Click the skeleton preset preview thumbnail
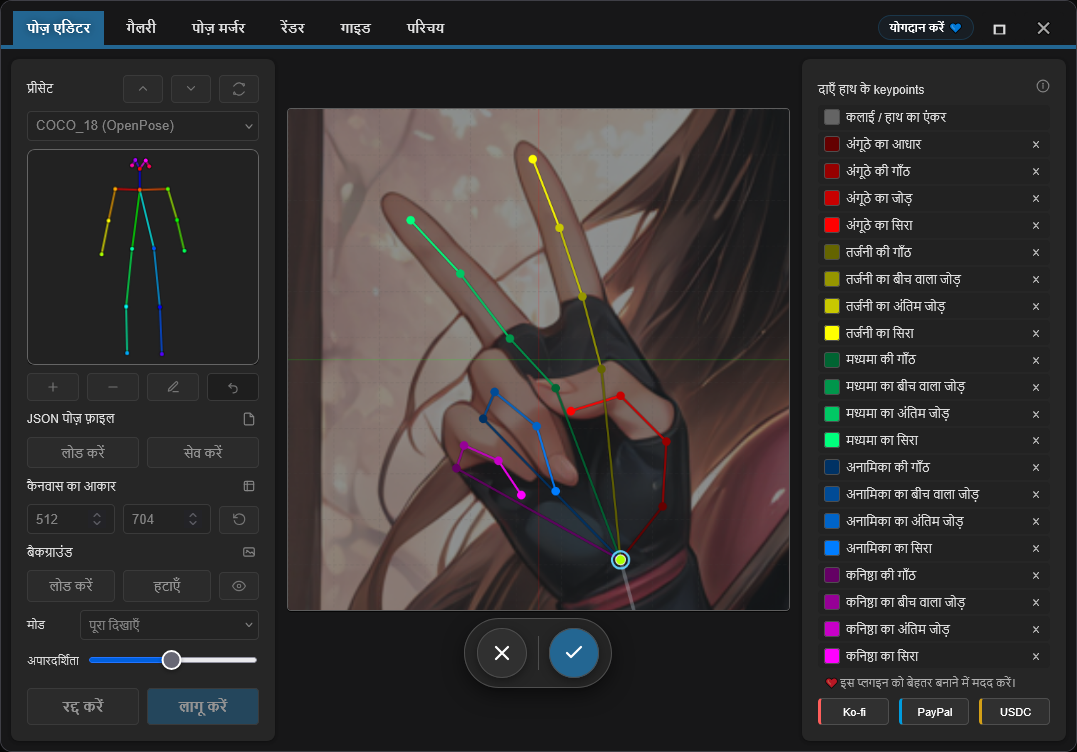The width and height of the screenshot is (1077, 752). 143,257
